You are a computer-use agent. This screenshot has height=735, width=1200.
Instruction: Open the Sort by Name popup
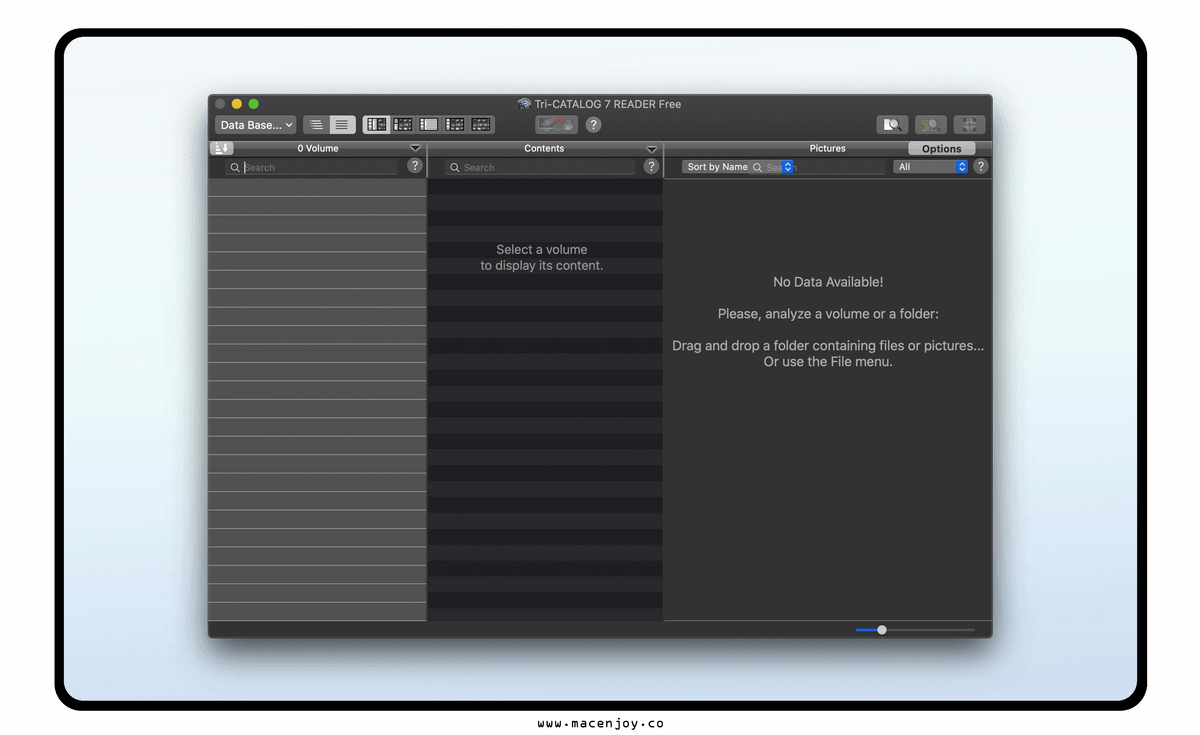(x=738, y=167)
